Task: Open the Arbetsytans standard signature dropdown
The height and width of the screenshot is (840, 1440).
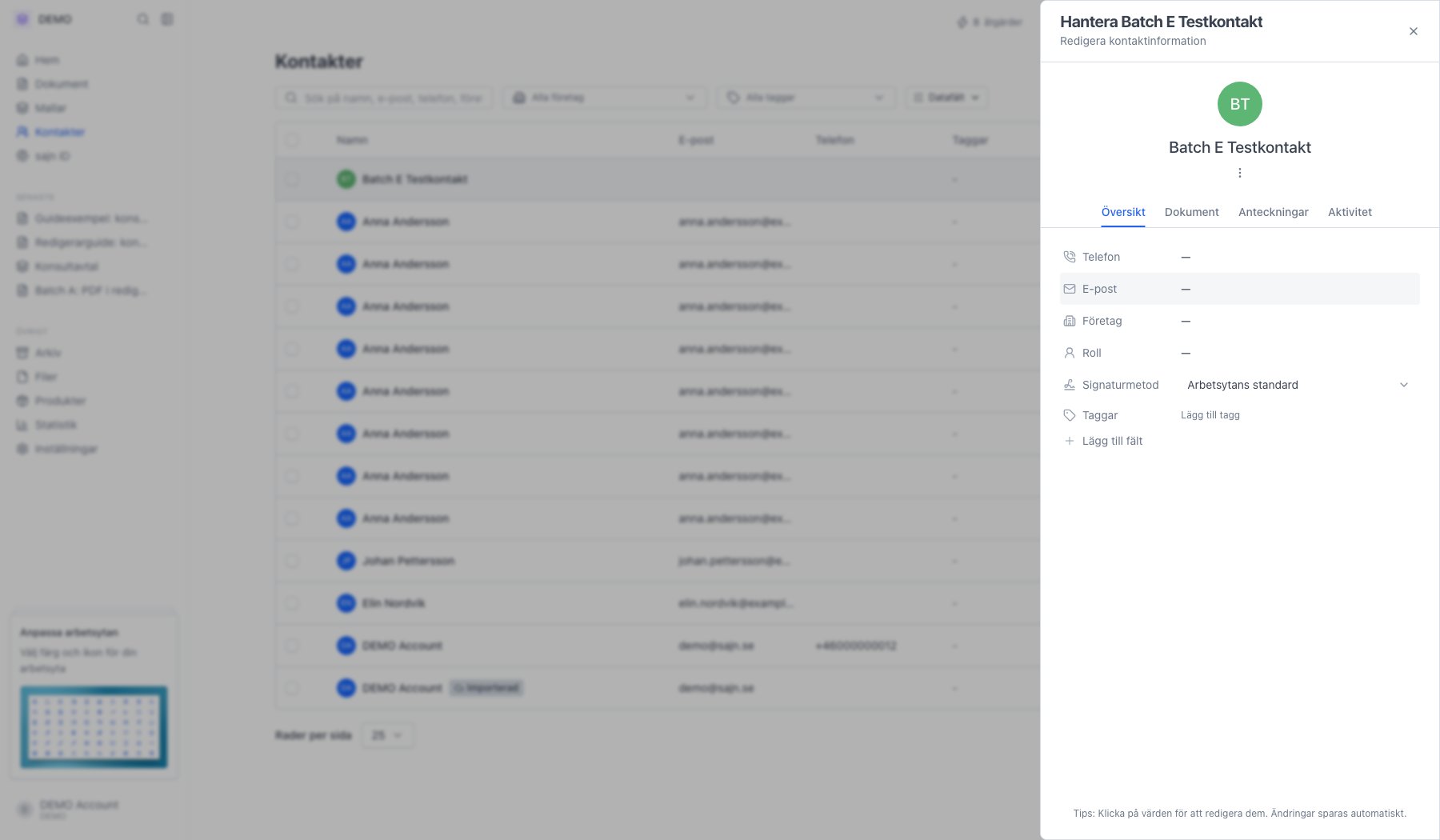Action: coord(1297,385)
